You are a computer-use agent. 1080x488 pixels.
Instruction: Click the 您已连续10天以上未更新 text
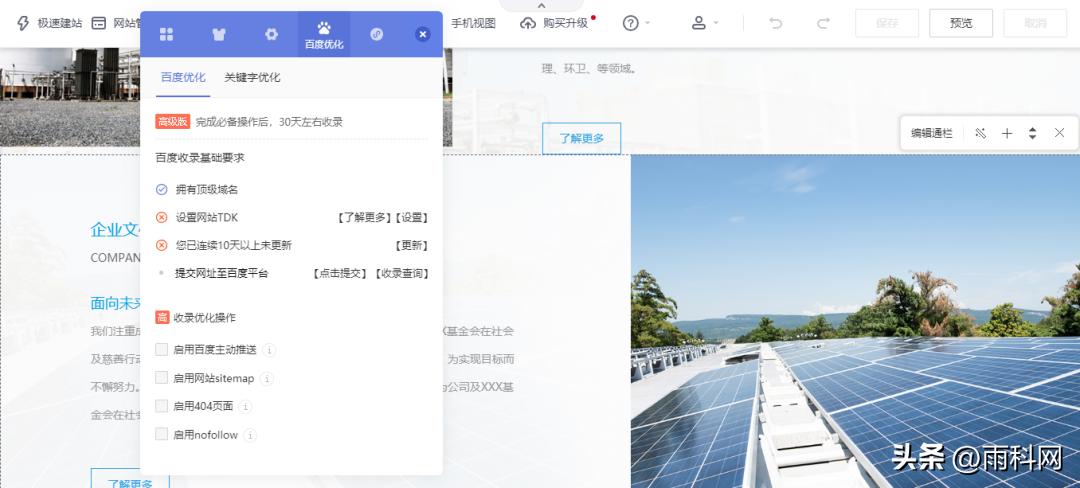point(233,246)
